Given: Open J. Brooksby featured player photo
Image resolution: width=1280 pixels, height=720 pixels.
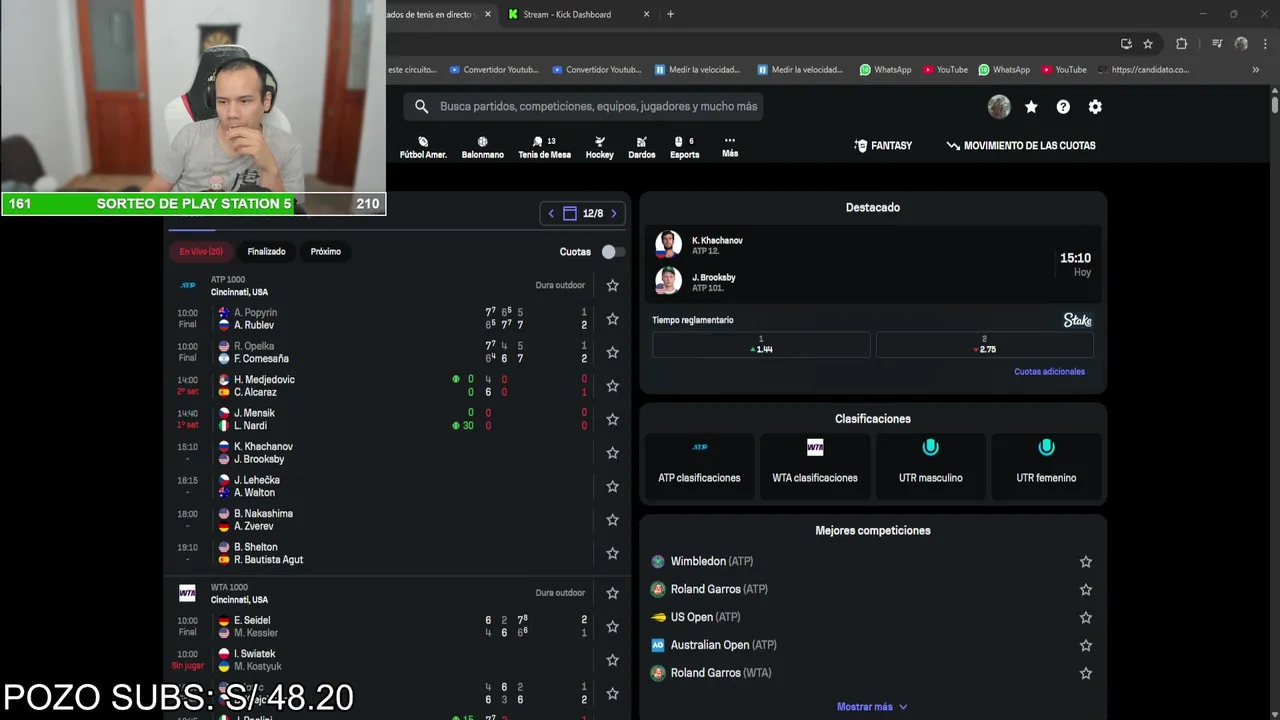Looking at the screenshot, I should click(x=668, y=281).
